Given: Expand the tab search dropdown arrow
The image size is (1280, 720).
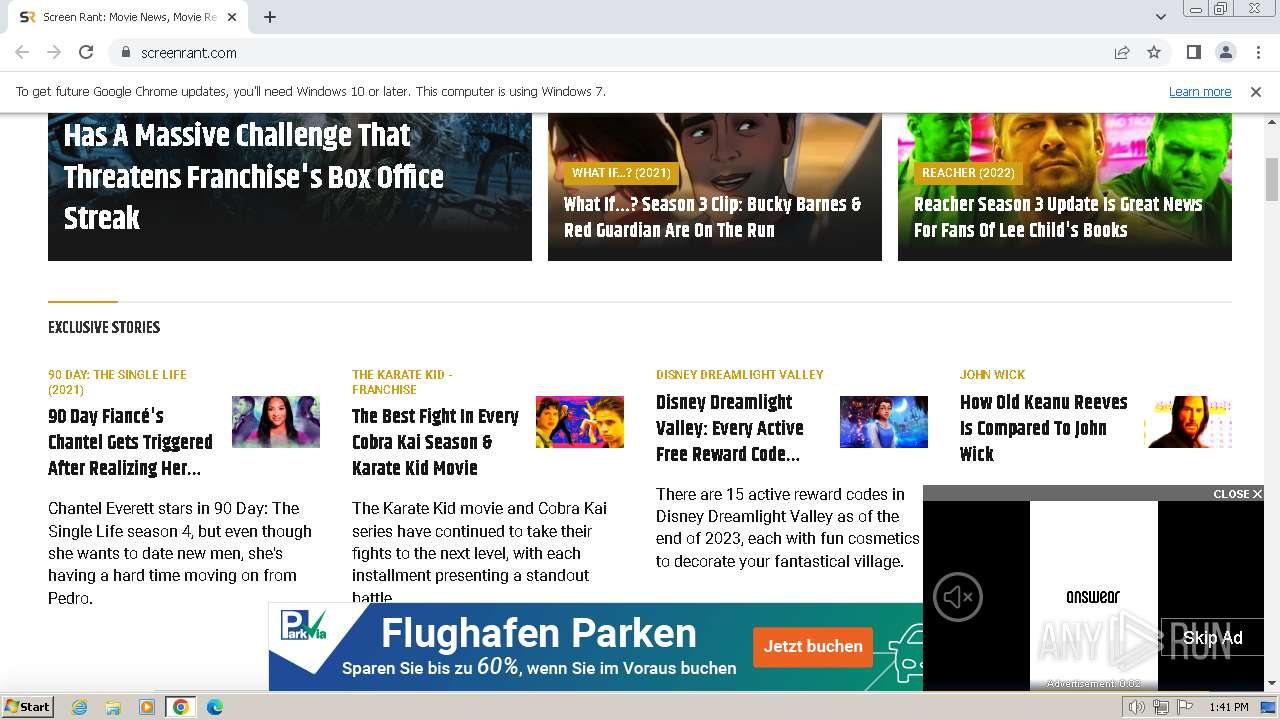Looking at the screenshot, I should pyautogui.click(x=1161, y=17).
